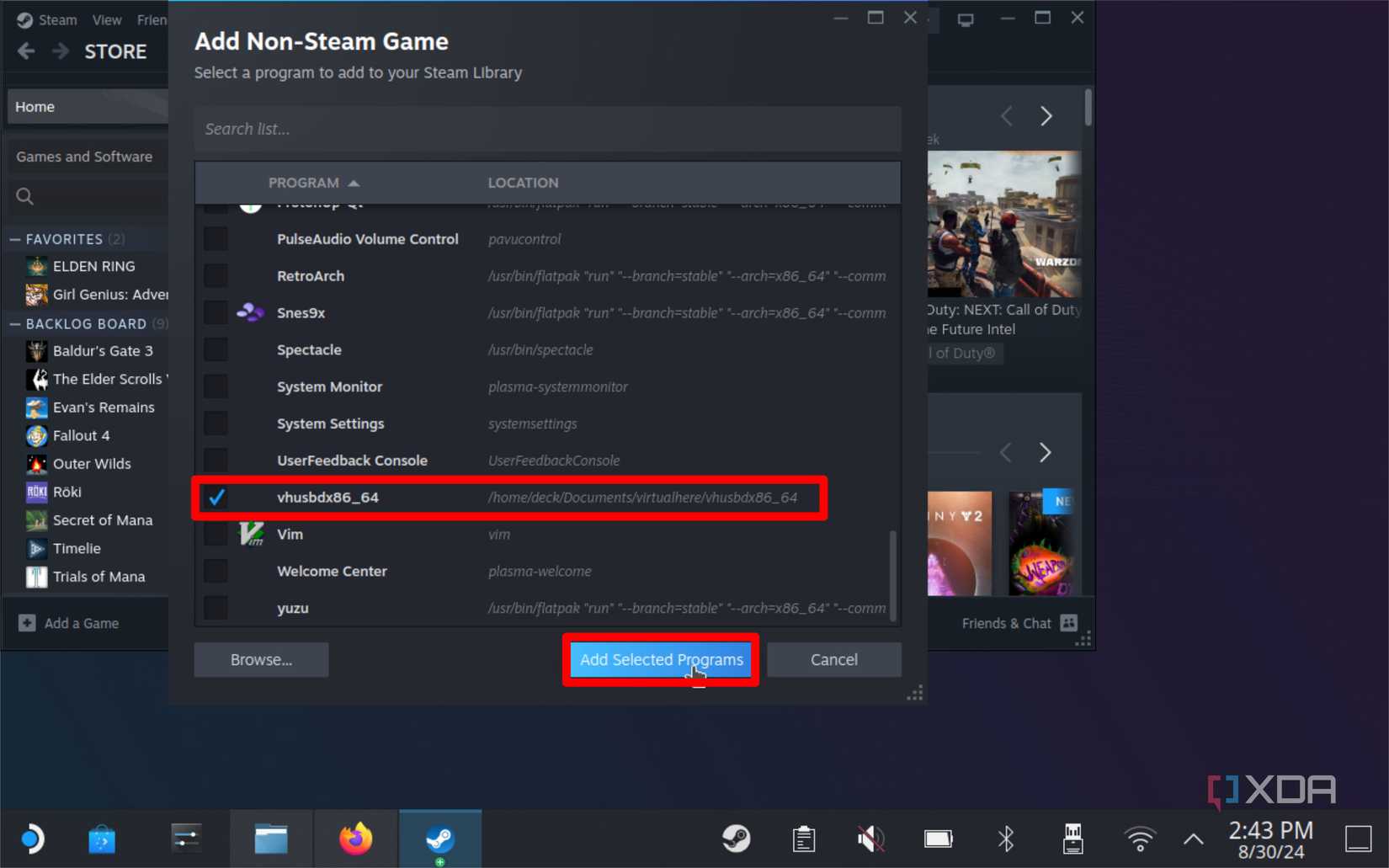Open the Dolphin file manager icon
Image resolution: width=1389 pixels, height=868 pixels.
pos(270,838)
